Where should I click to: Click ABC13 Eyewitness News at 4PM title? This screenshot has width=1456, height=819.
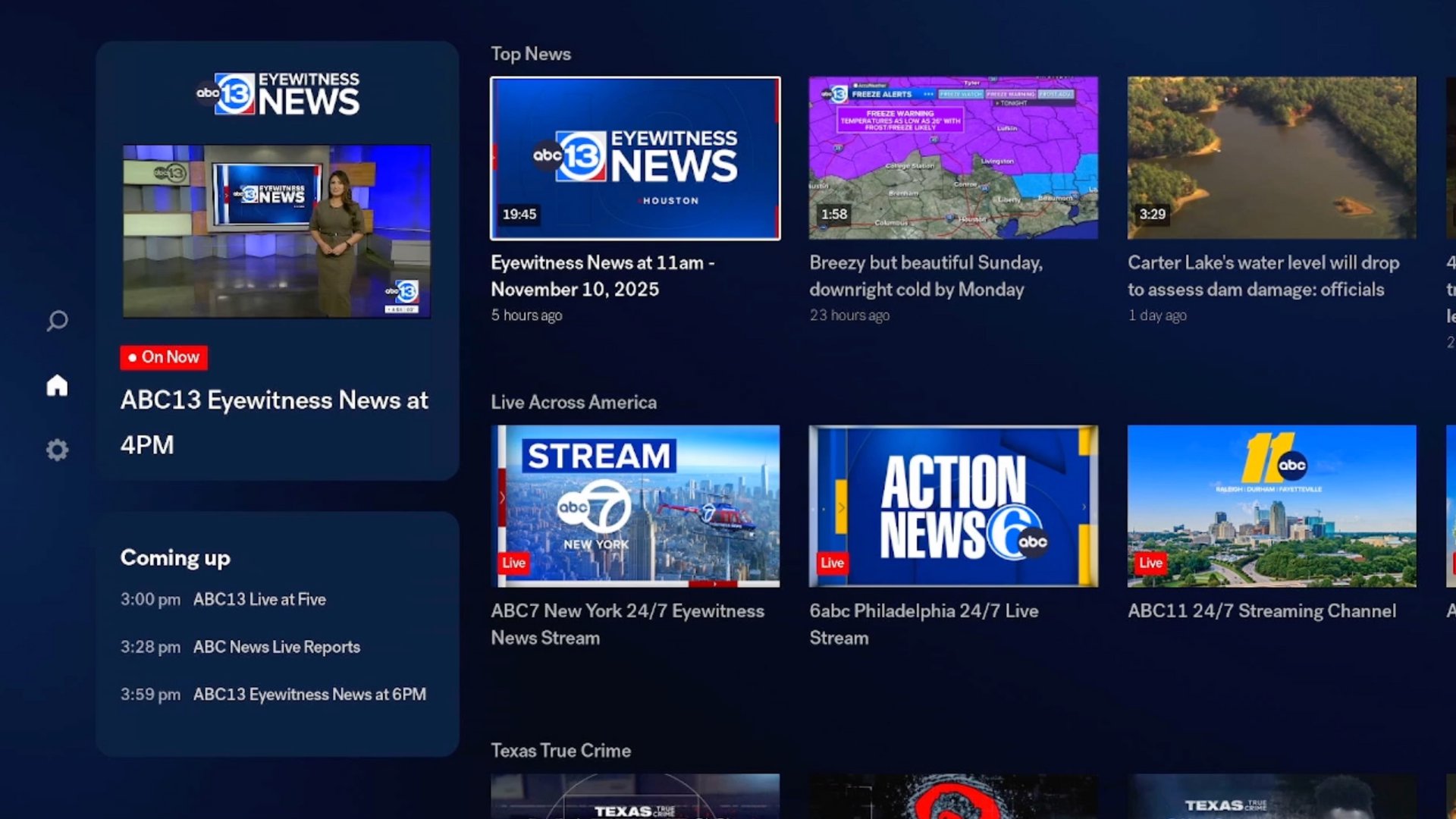(274, 422)
